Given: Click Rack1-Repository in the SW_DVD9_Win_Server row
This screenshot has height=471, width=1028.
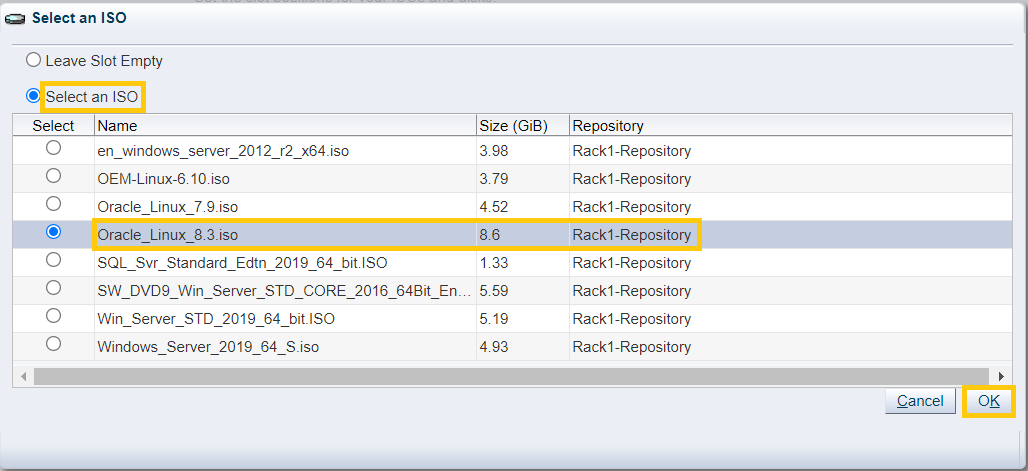Looking at the screenshot, I should [631, 291].
